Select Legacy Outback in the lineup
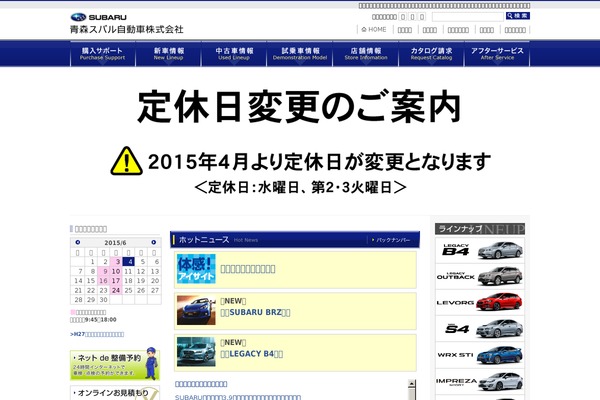 coord(480,276)
